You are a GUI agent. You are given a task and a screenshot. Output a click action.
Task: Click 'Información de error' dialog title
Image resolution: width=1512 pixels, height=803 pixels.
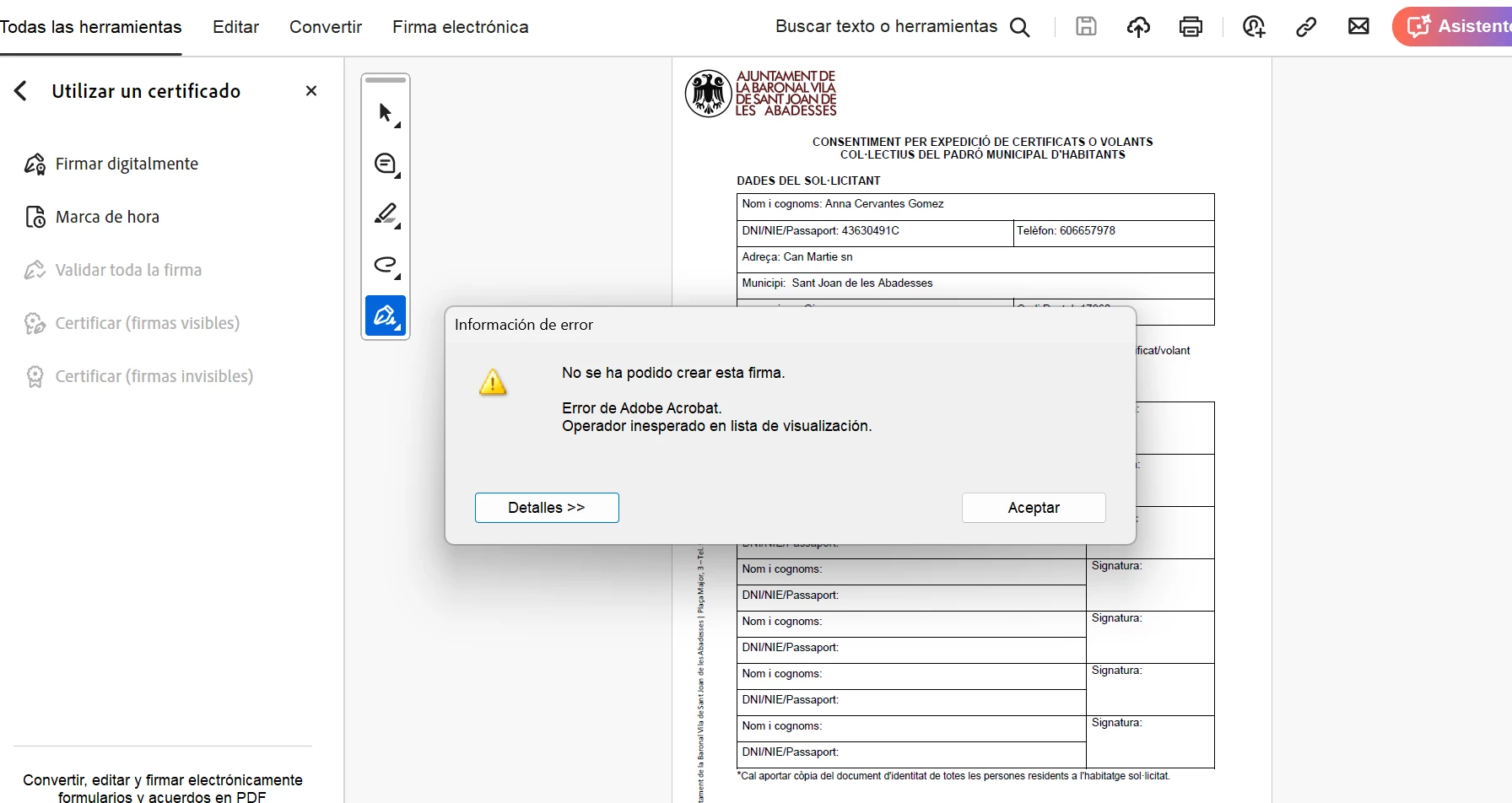[x=524, y=325]
